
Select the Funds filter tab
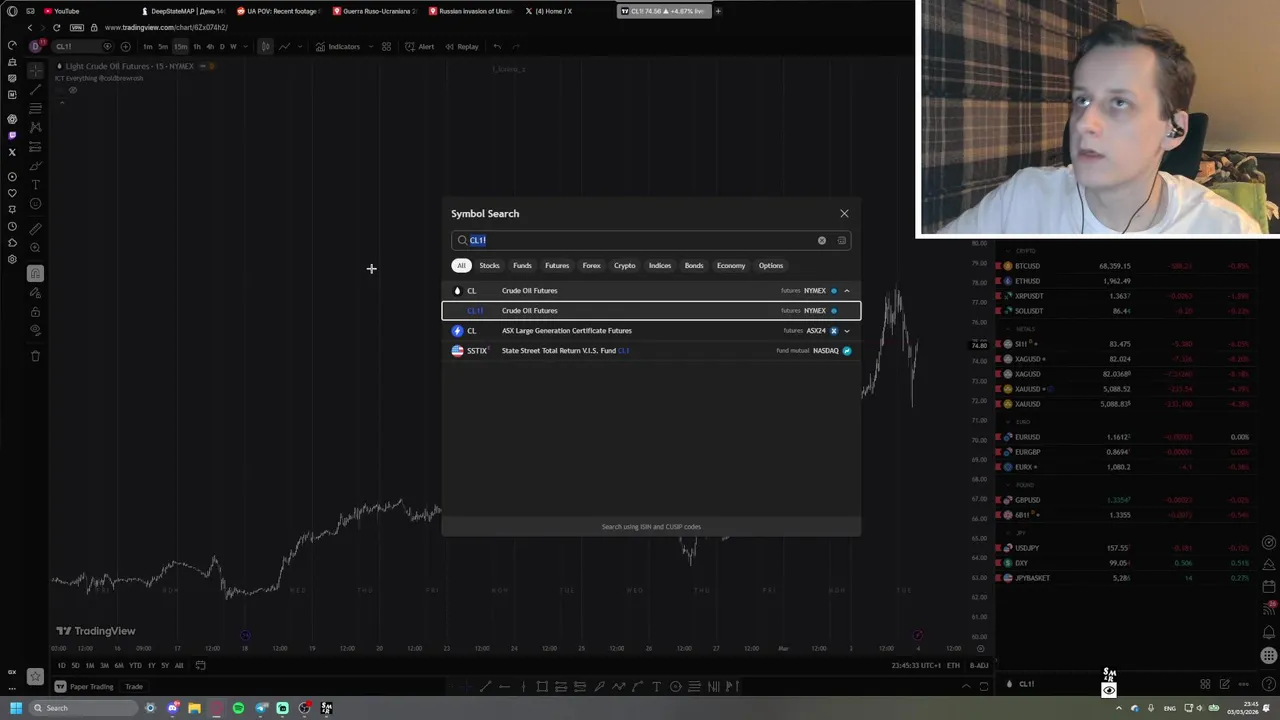coord(522,265)
